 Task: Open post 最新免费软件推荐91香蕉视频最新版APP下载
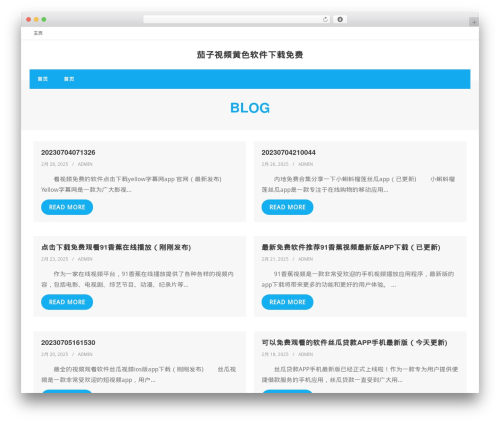[x=351, y=247]
